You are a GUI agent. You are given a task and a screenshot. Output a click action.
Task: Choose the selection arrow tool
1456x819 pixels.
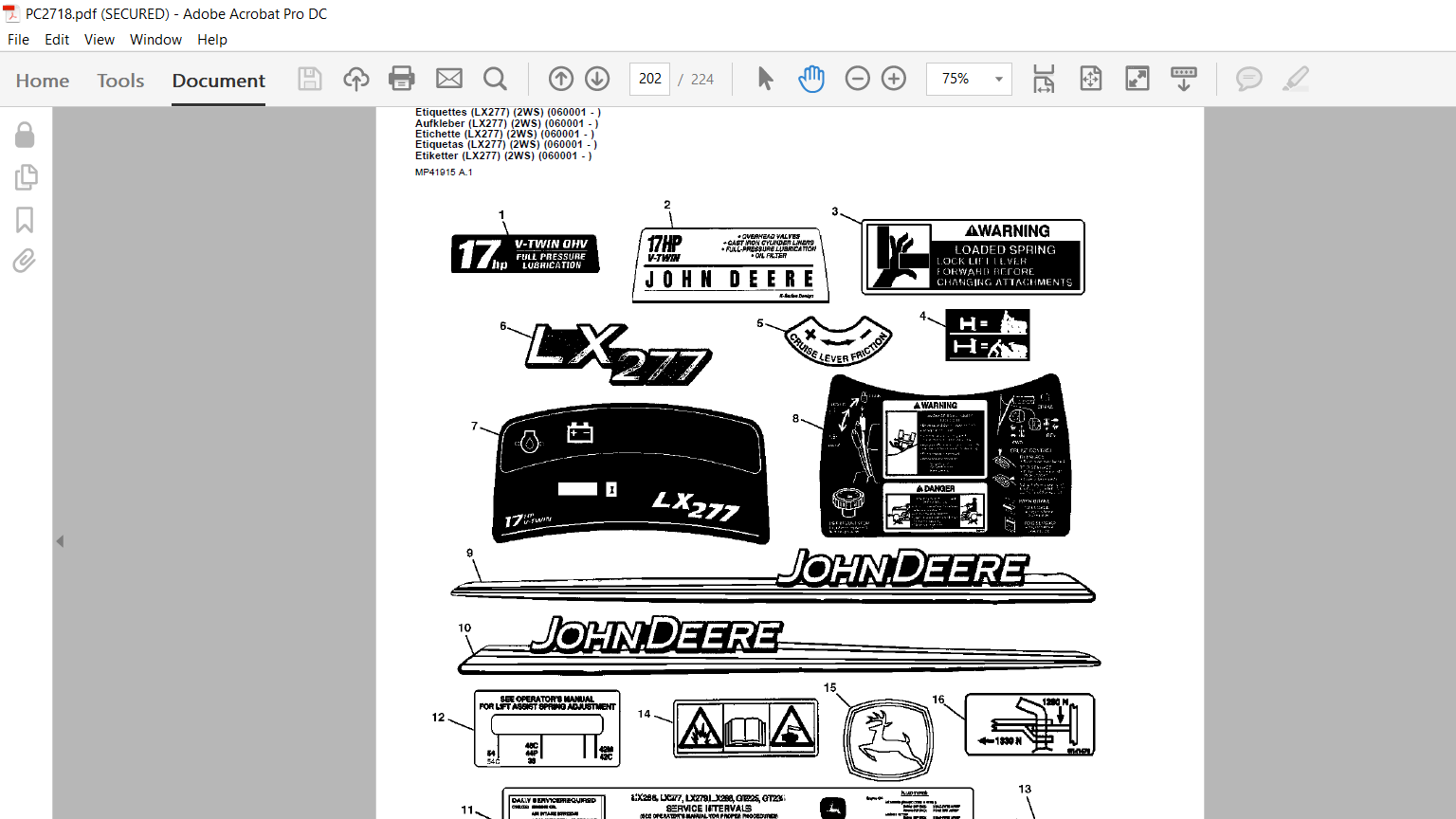tap(765, 79)
